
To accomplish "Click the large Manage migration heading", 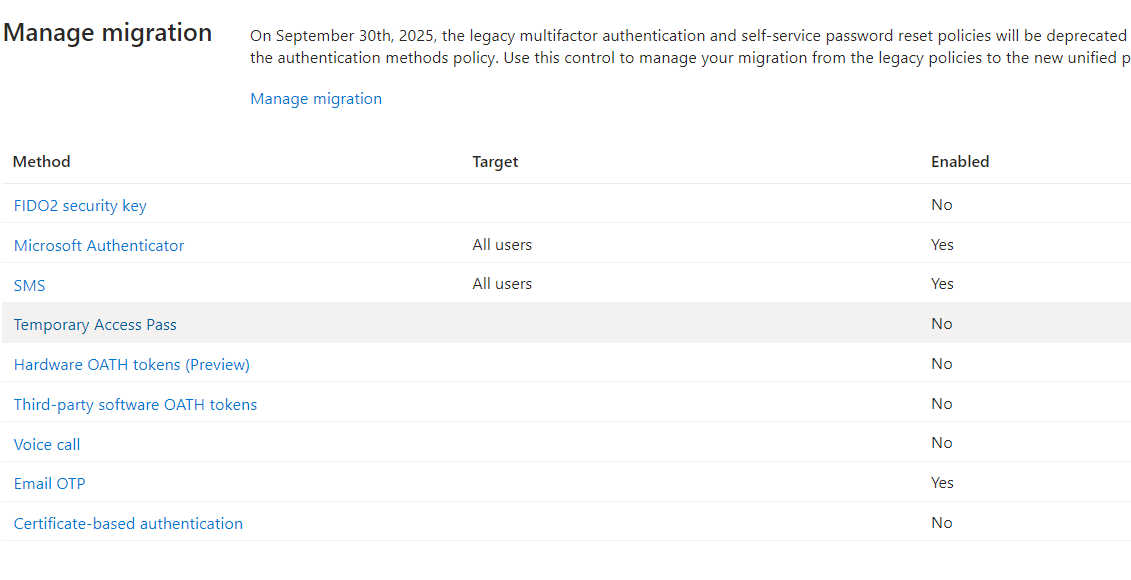I will 107,33.
